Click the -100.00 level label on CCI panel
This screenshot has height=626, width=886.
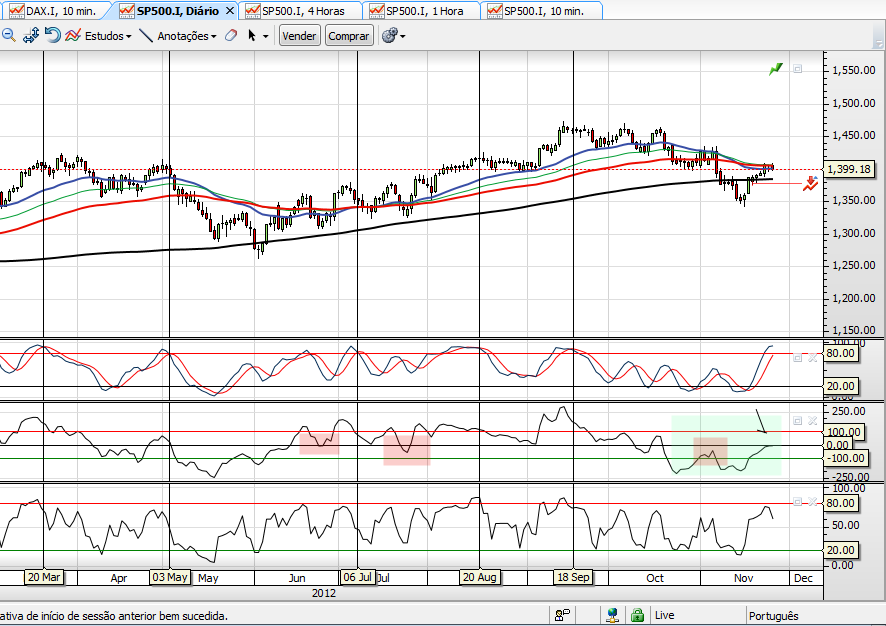[844, 458]
